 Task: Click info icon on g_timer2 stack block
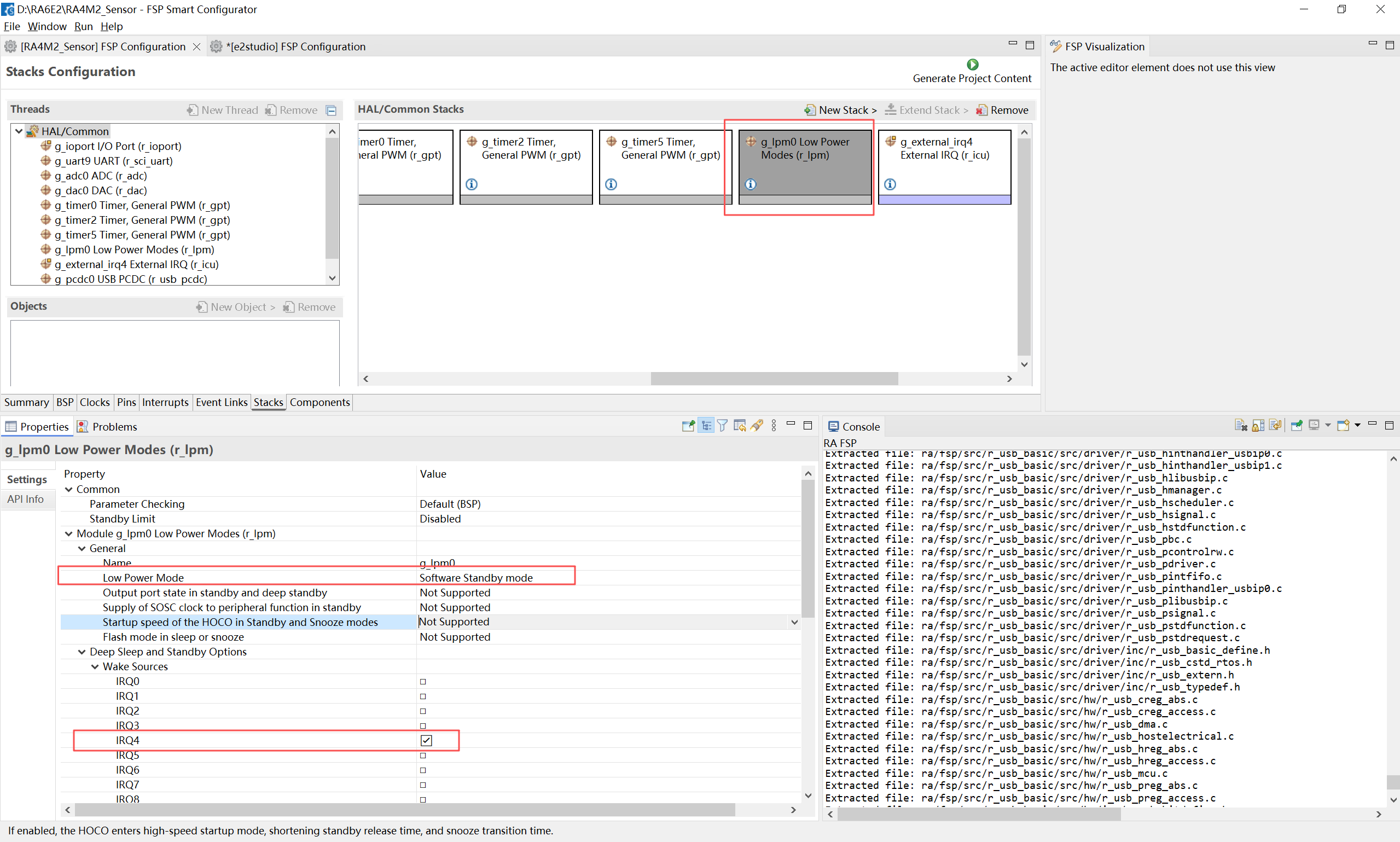(472, 184)
